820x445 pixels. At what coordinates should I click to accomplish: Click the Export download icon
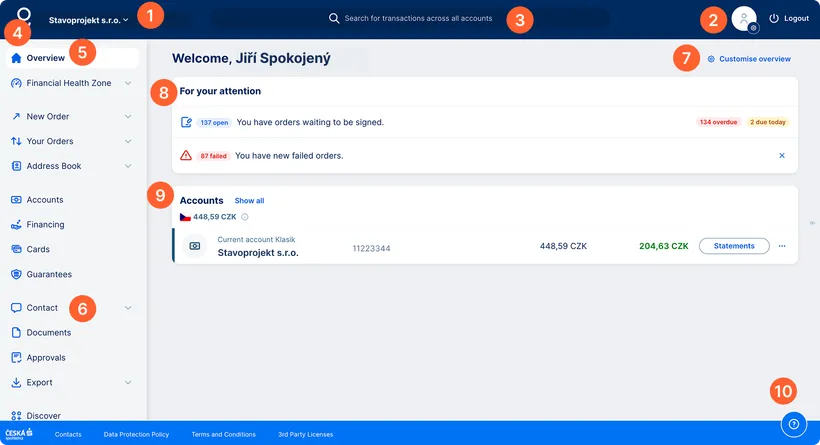coord(16,383)
